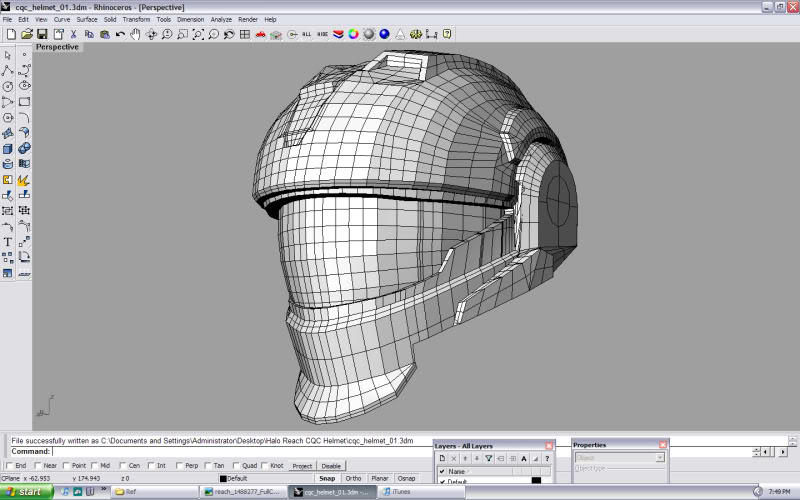Click the Zoom Extents icon

coord(198,34)
